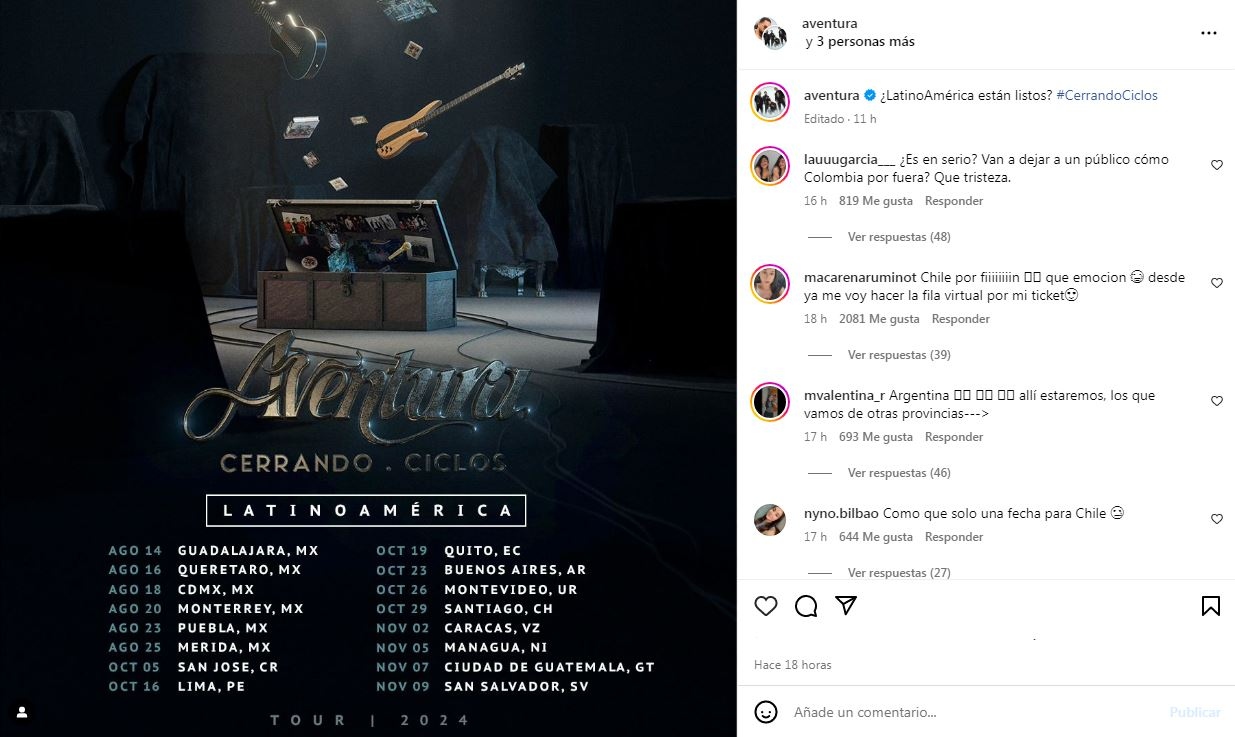Open the #CerrandoCiclos hashtag link

tap(1106, 95)
